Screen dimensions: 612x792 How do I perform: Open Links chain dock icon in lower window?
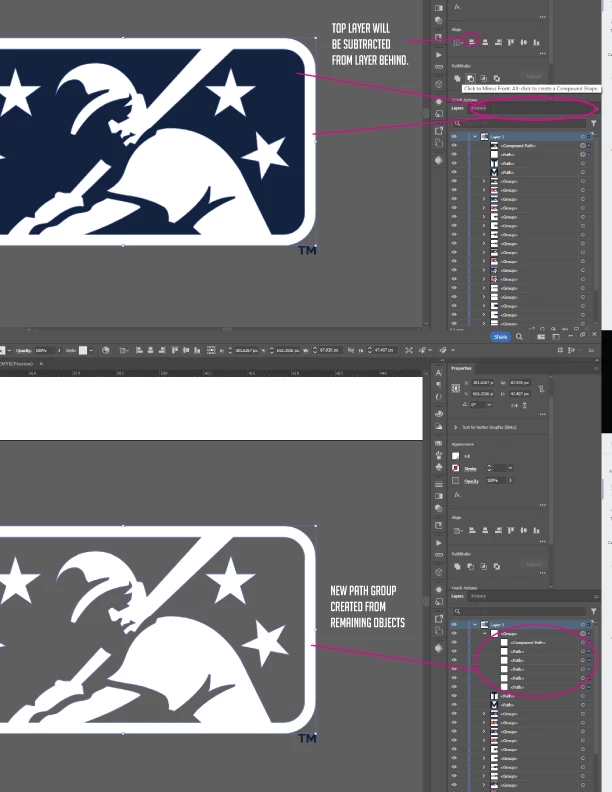pyautogui.click(x=439, y=555)
